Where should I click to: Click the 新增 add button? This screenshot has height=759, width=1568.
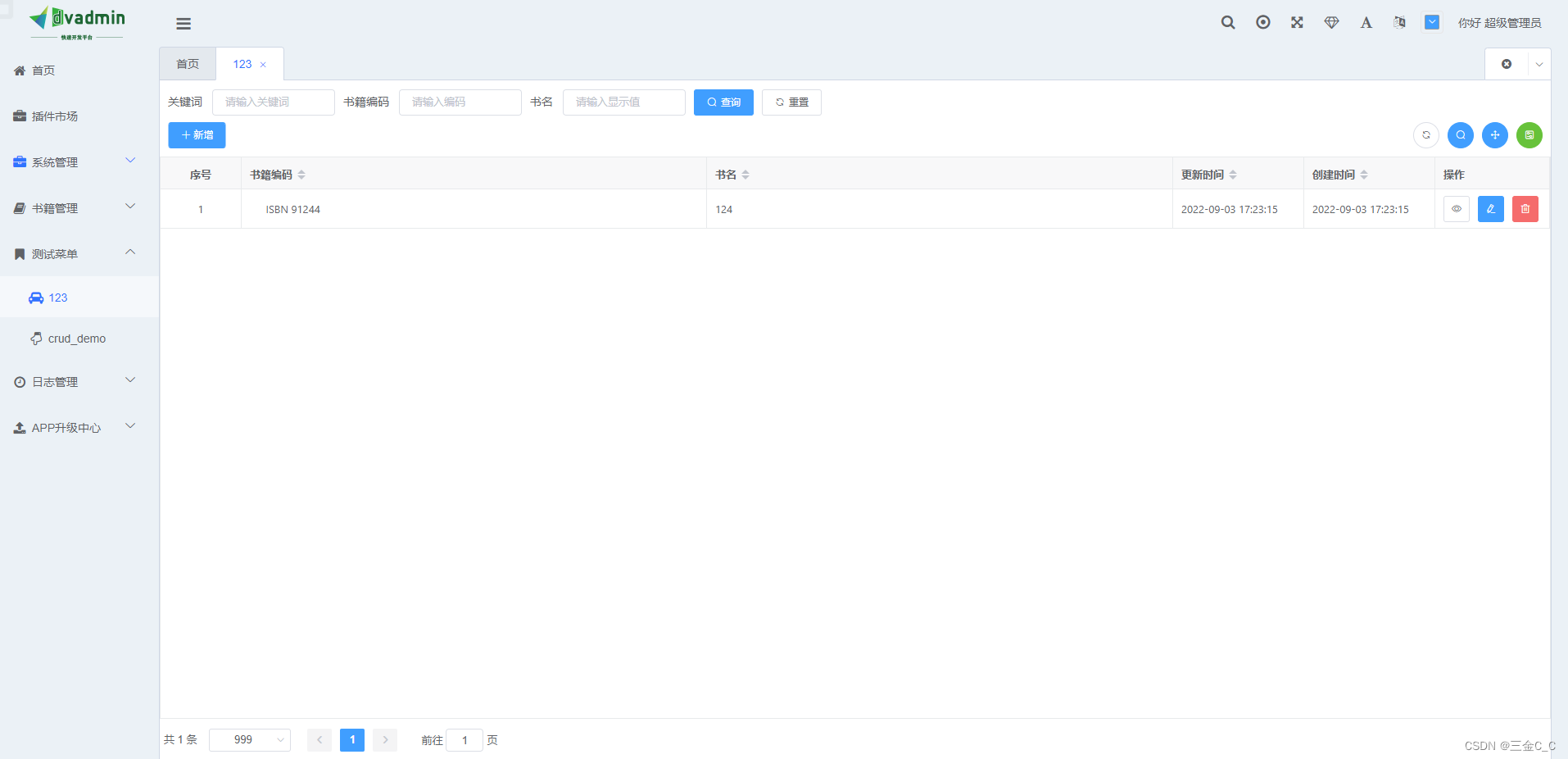(x=197, y=135)
